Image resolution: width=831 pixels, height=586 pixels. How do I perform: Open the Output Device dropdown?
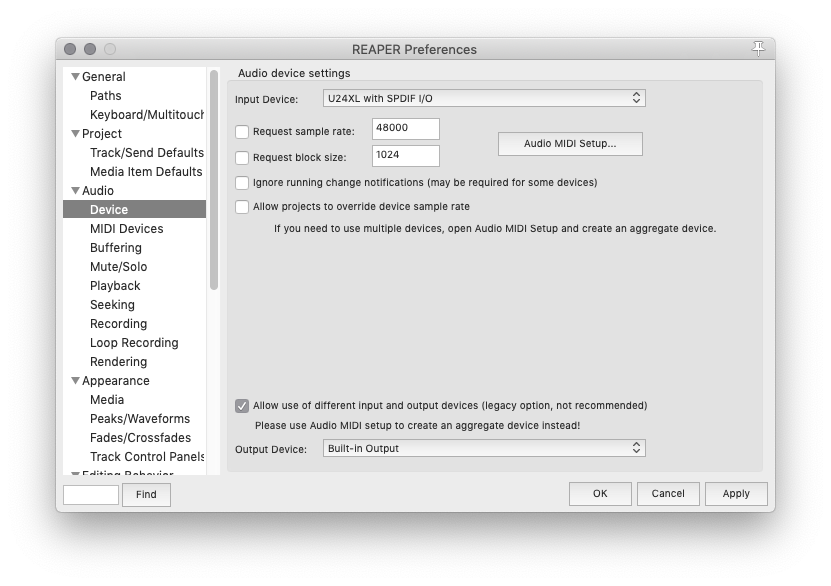coord(484,449)
